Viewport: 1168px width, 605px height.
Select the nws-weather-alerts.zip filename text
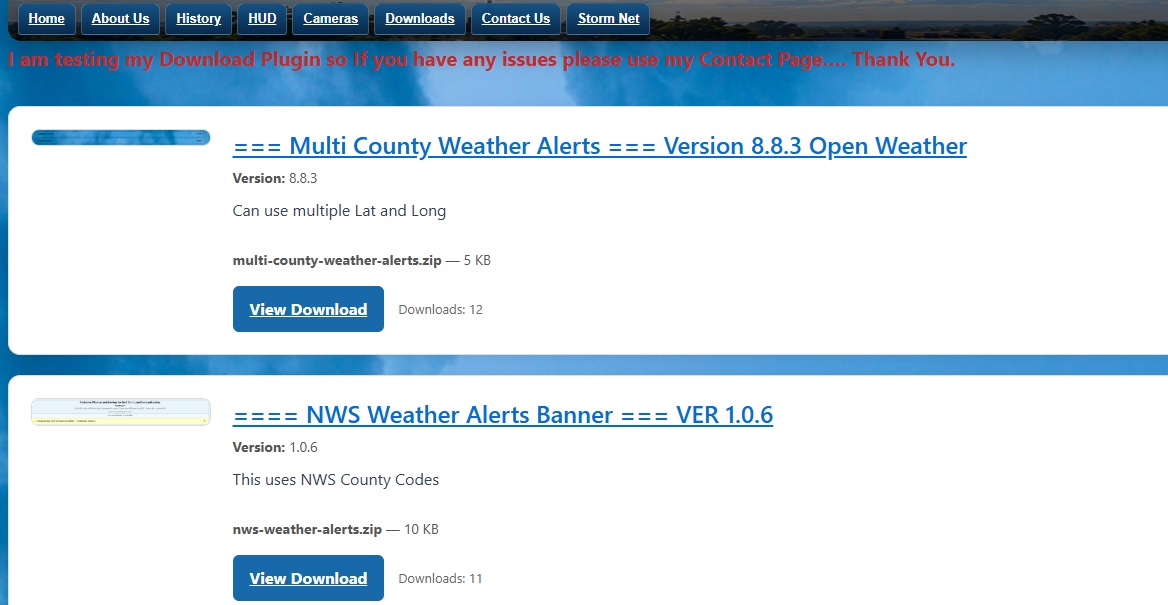click(307, 530)
